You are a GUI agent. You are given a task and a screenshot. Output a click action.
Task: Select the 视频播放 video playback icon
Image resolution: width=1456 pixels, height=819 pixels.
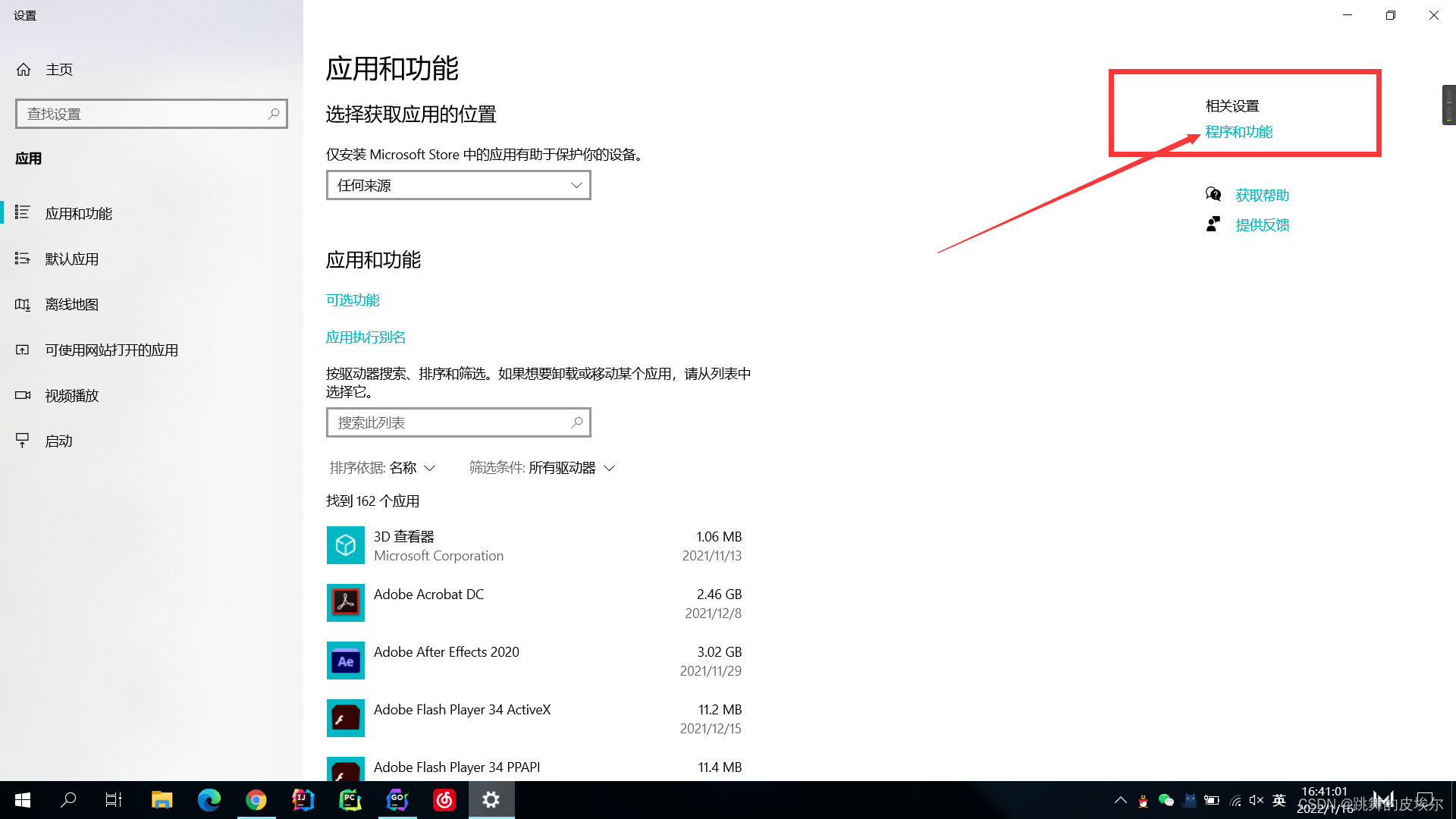point(22,395)
